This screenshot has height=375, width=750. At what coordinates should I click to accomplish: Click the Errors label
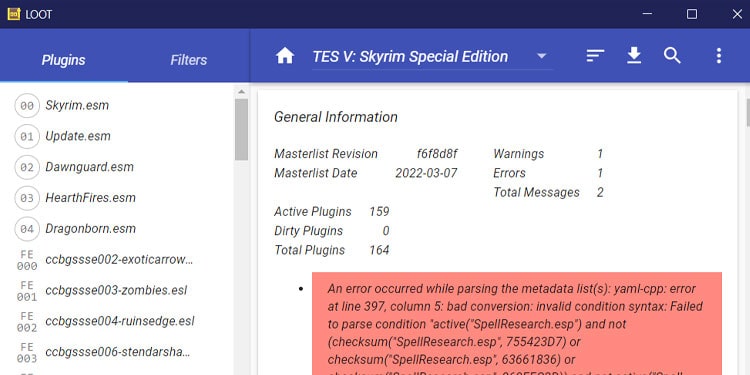(x=509, y=173)
